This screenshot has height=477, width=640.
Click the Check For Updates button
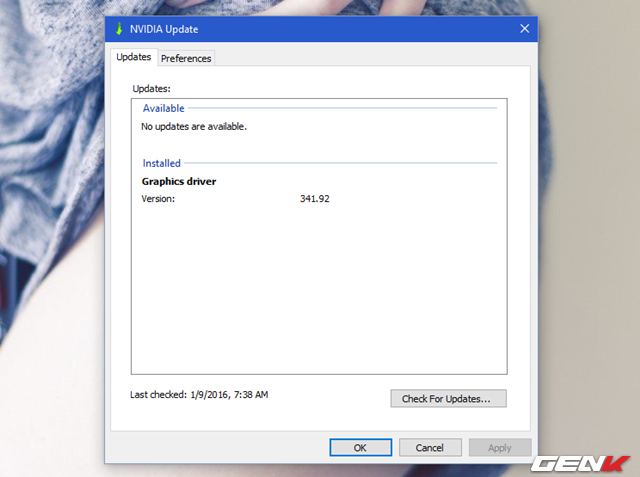coord(448,398)
